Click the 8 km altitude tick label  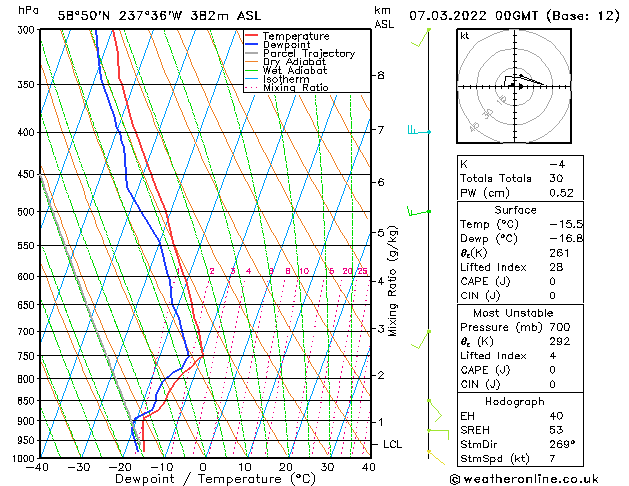(381, 75)
